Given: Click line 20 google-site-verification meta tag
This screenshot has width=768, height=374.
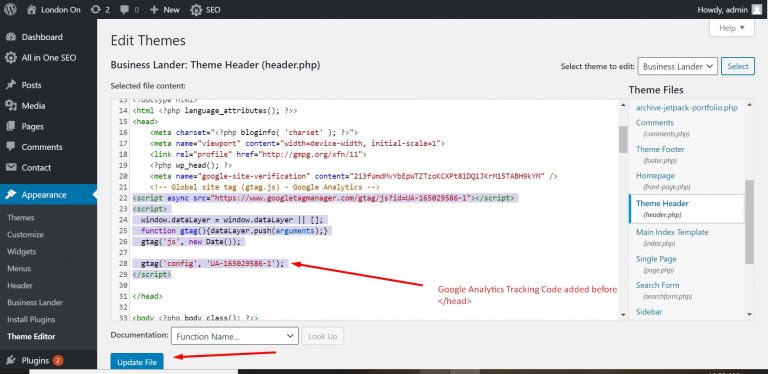Looking at the screenshot, I should (354, 176).
